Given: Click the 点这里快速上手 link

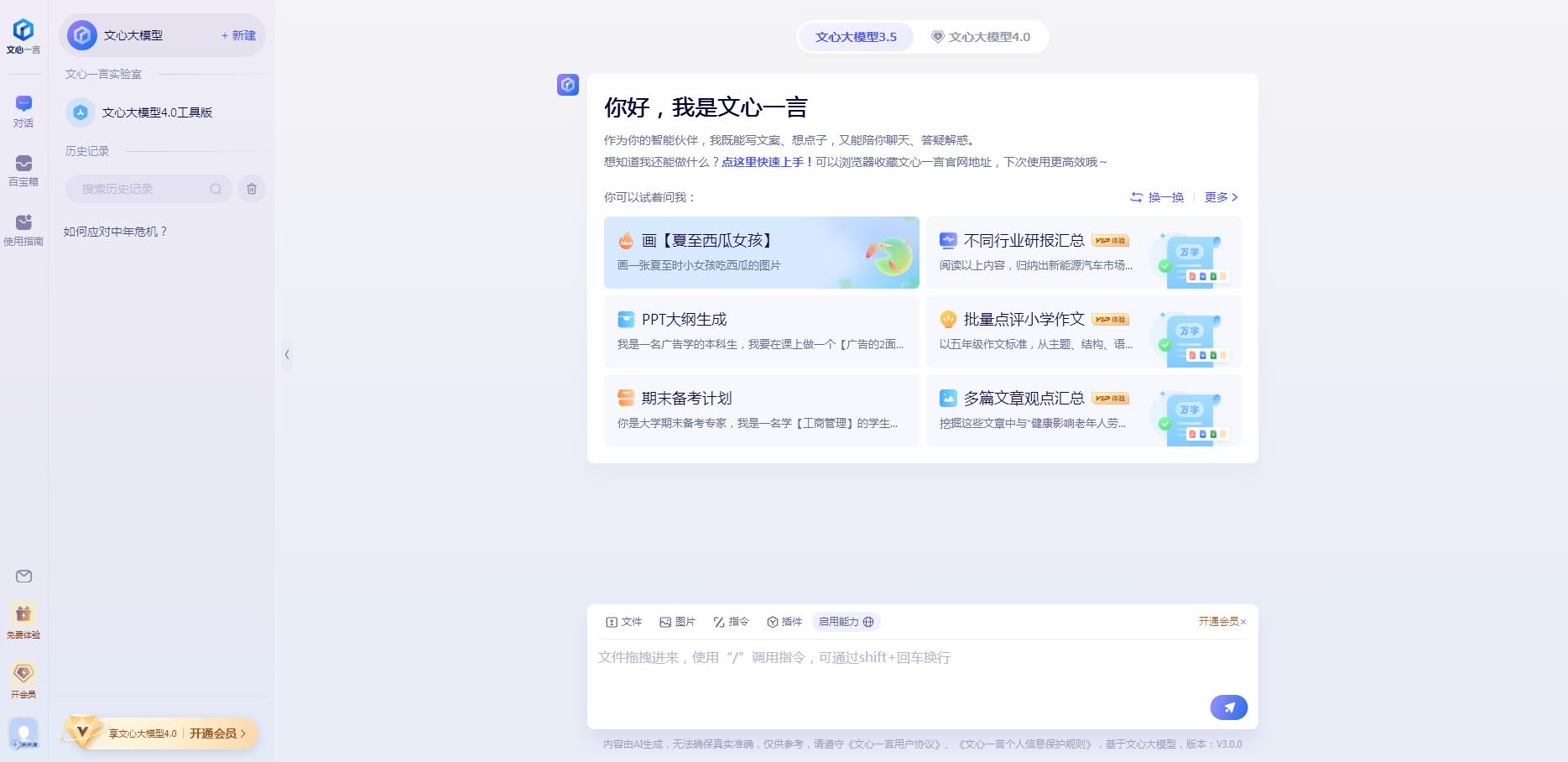Looking at the screenshot, I should pos(766,162).
